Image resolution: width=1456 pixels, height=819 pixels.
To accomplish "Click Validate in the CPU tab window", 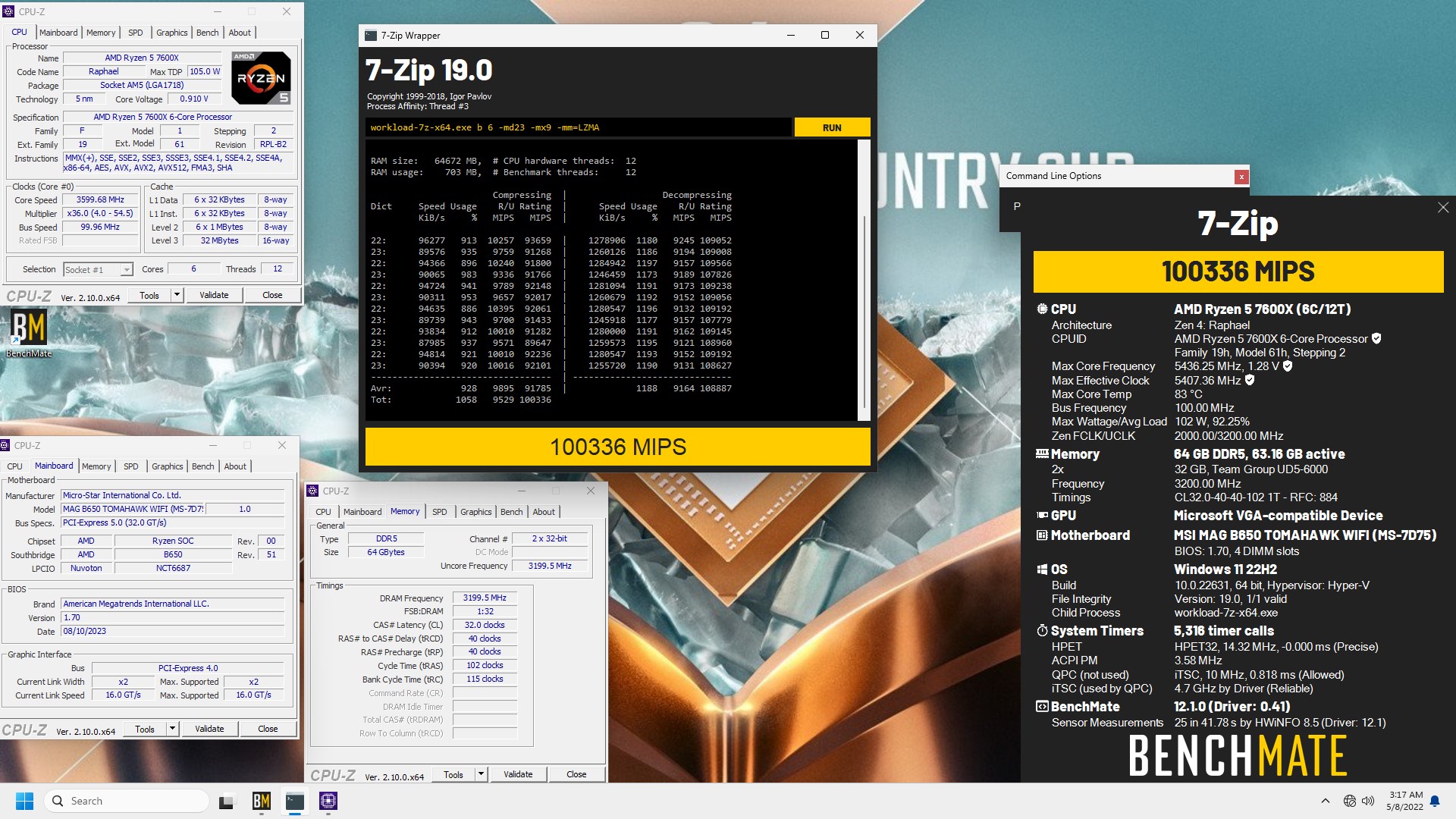I will [x=214, y=295].
